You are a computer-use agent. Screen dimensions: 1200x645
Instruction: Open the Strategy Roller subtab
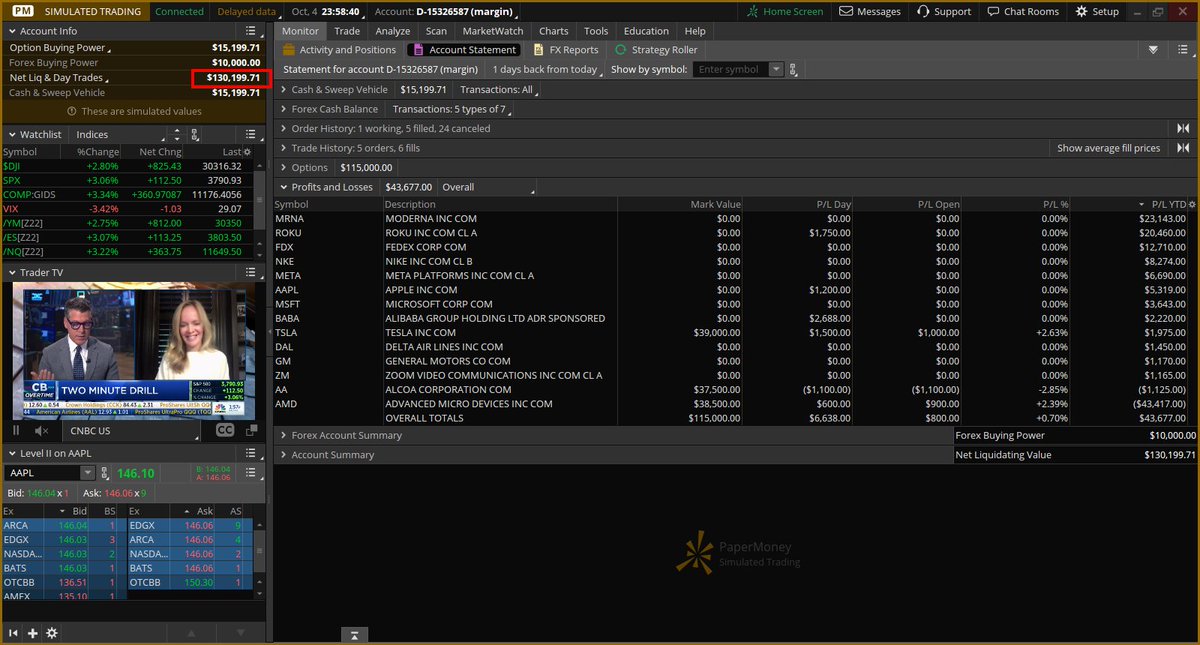[656, 49]
